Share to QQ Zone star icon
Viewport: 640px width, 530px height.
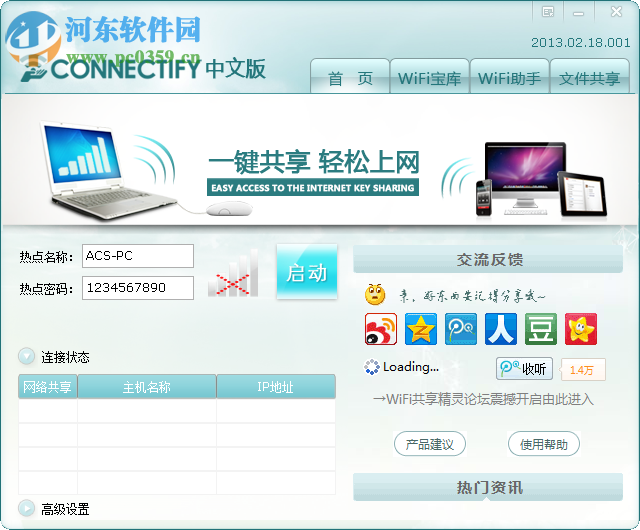(x=421, y=329)
